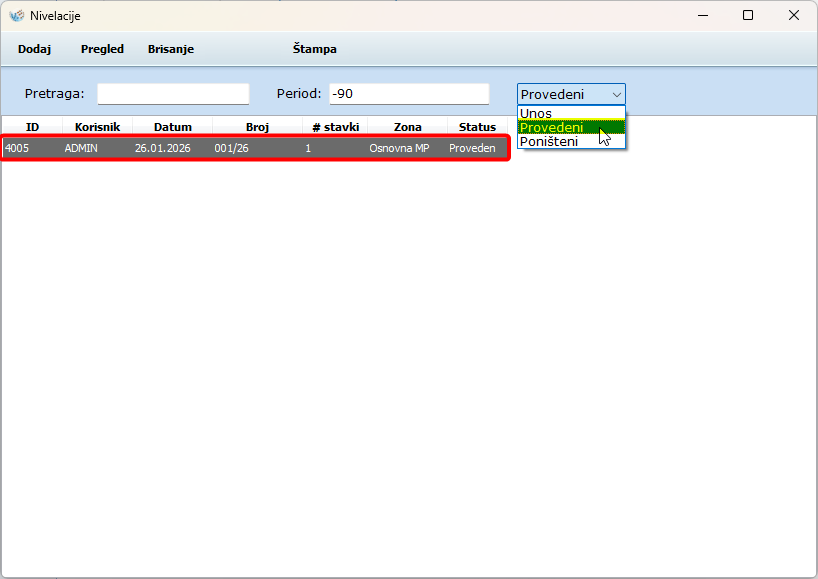
Task: Click the # stavki column header
Action: 335,127
